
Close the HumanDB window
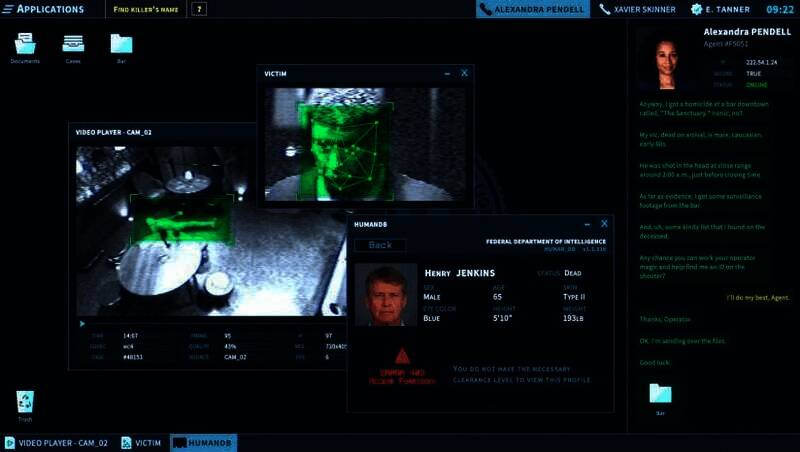pos(603,224)
